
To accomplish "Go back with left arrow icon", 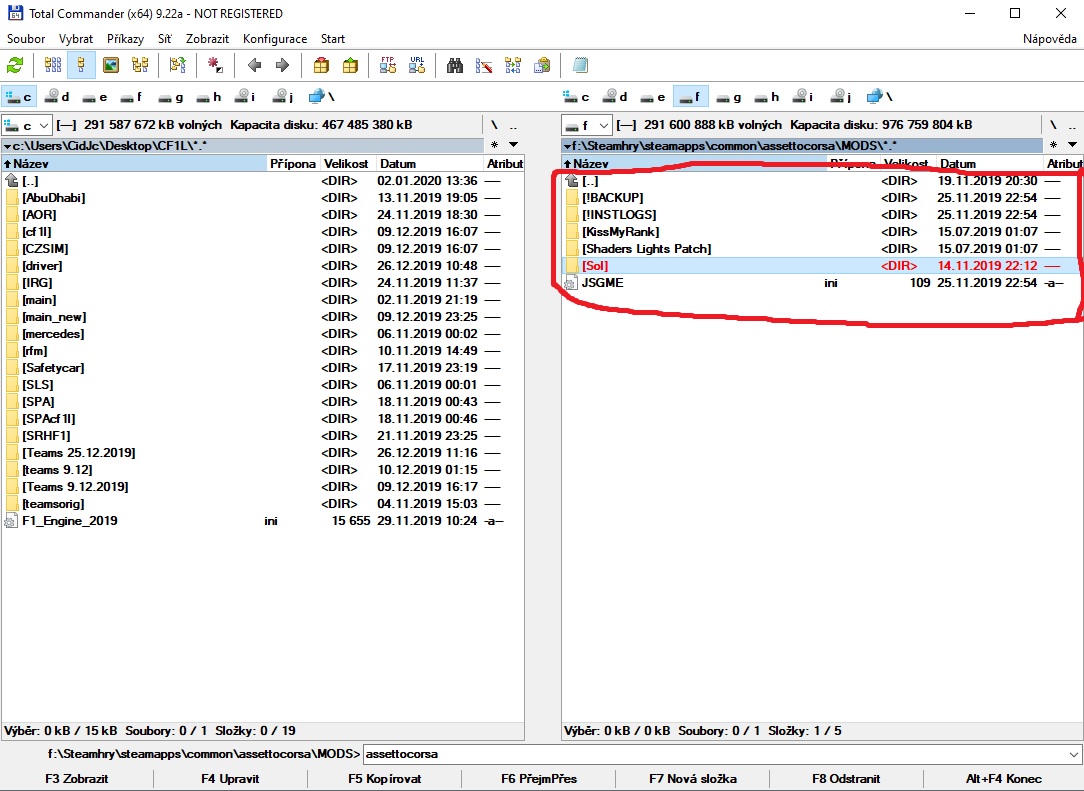I will coord(254,66).
